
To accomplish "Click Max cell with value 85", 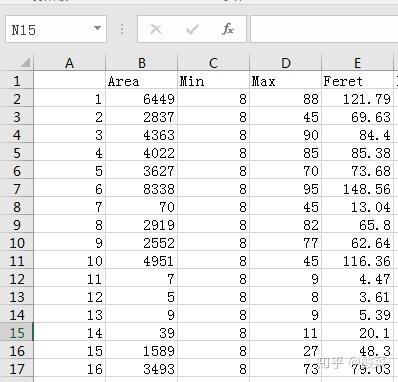I will click(x=286, y=153).
